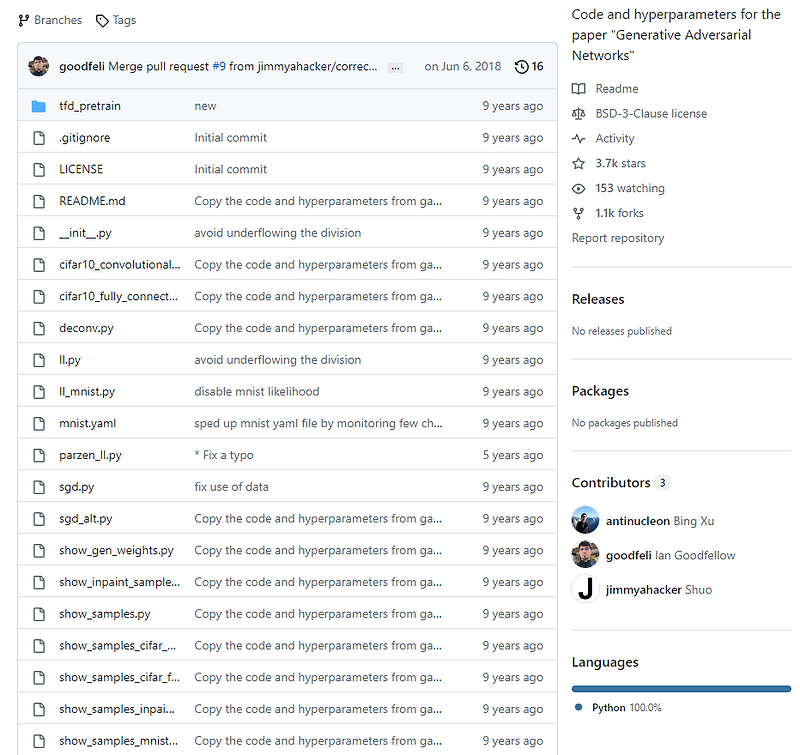Screen dimensions: 800x755
Task: Open the tfd_pretrain folder icon
Action: [38, 105]
